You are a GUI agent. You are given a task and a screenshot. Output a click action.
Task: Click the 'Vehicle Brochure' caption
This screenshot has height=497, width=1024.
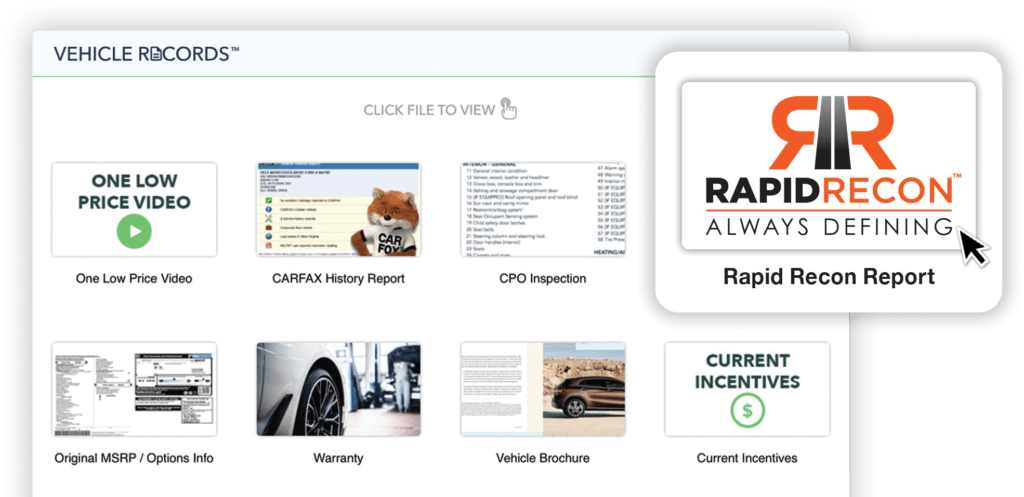click(543, 458)
